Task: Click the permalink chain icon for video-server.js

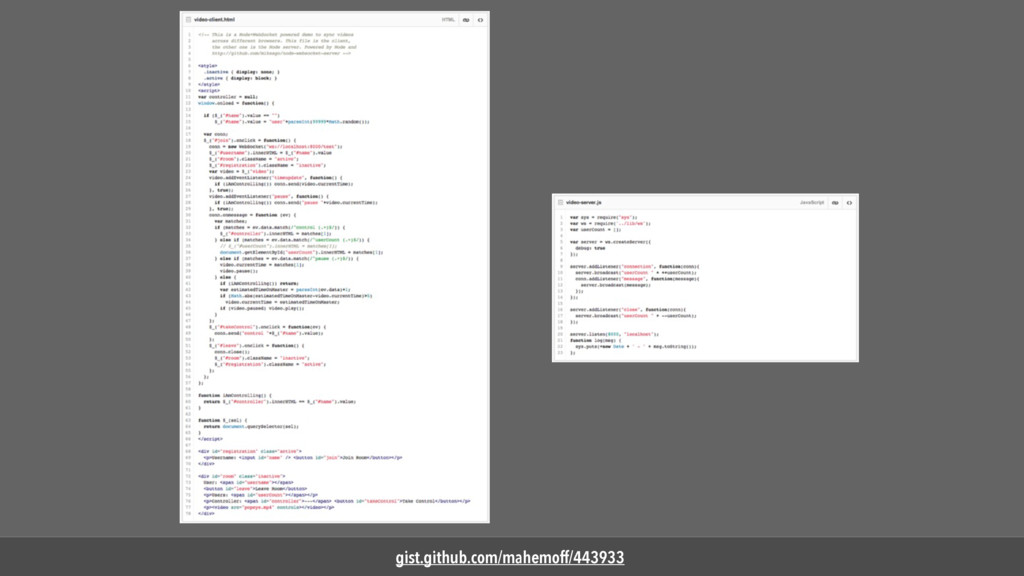Action: coord(835,203)
